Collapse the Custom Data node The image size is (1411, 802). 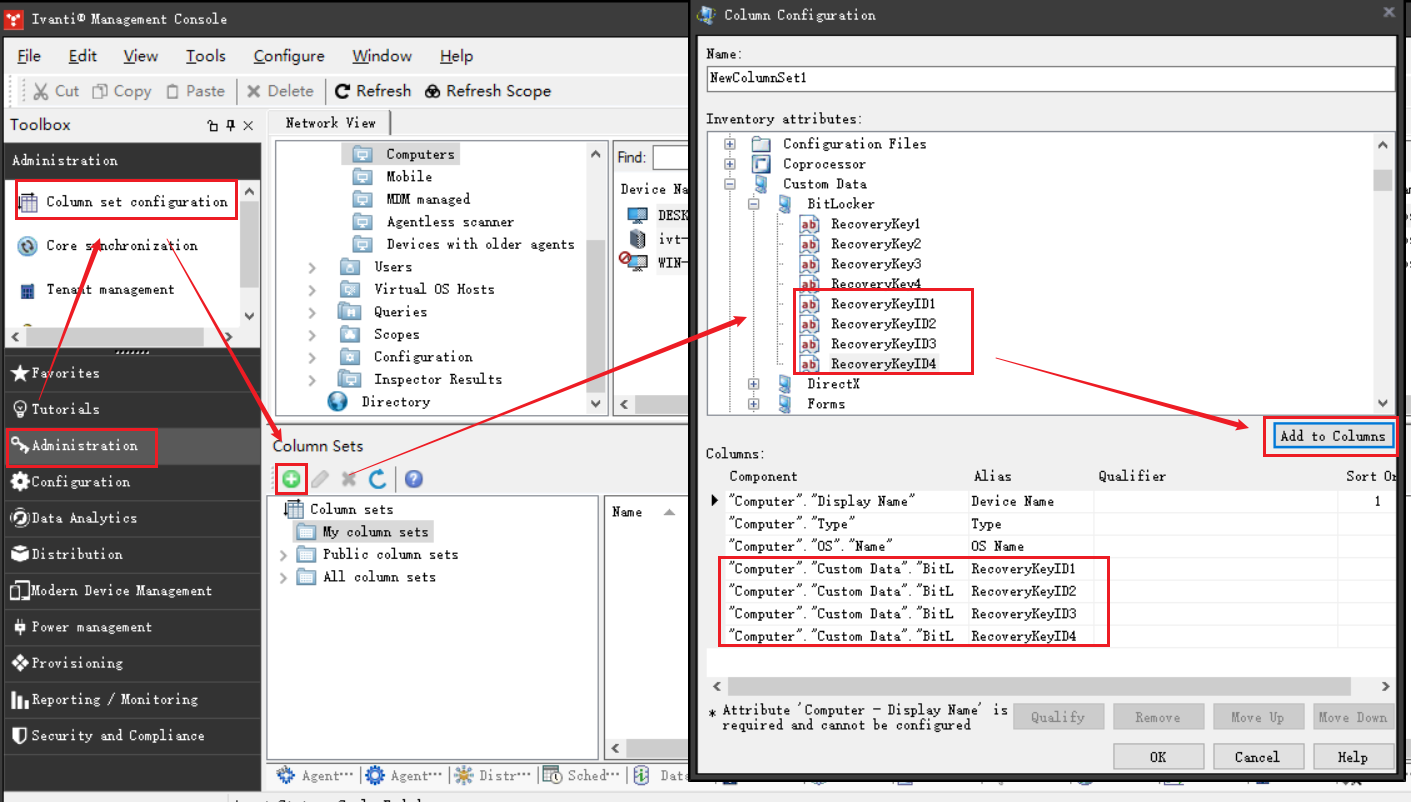tap(730, 184)
